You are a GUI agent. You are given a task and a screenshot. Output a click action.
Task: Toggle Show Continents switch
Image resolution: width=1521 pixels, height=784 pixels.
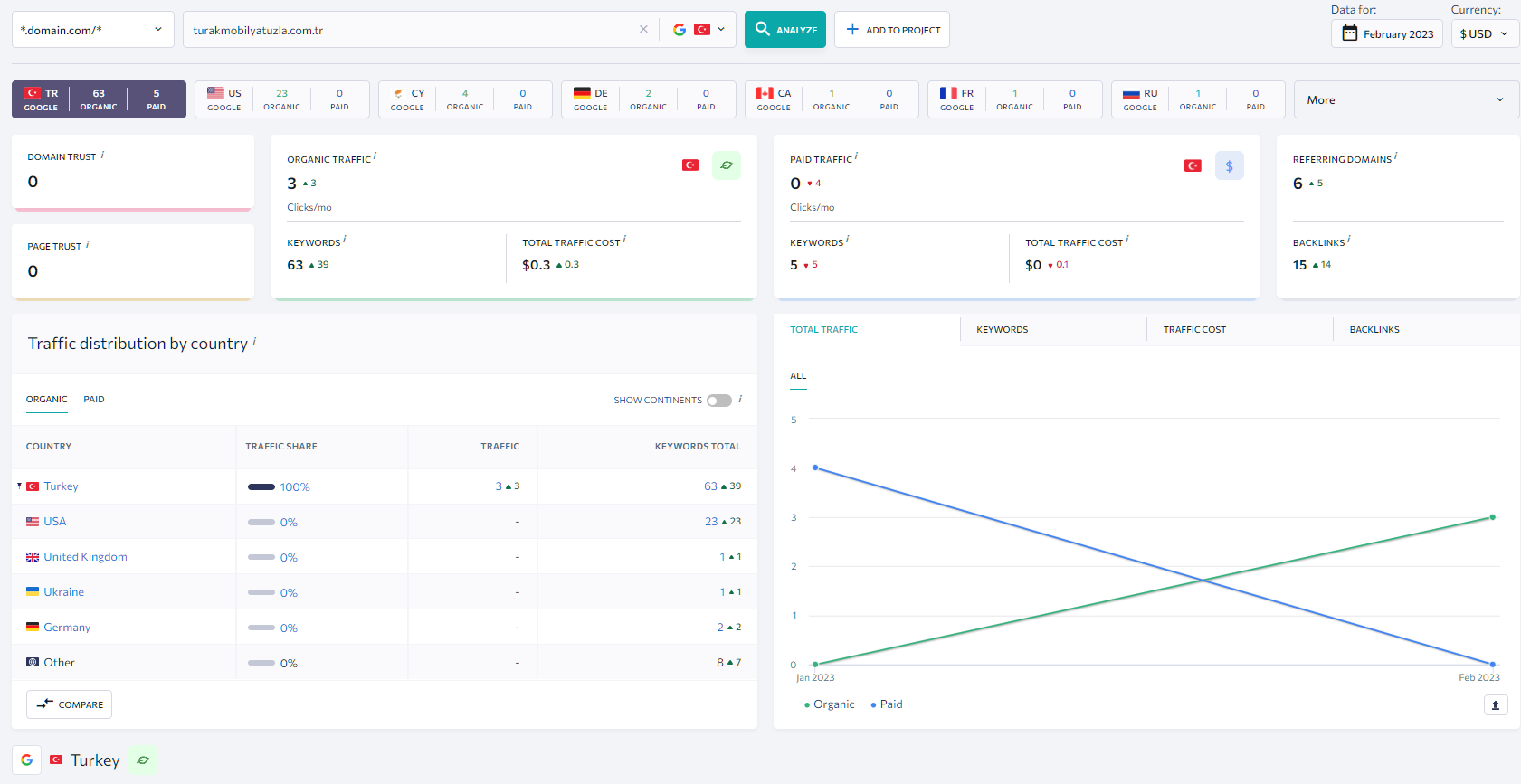click(x=719, y=400)
